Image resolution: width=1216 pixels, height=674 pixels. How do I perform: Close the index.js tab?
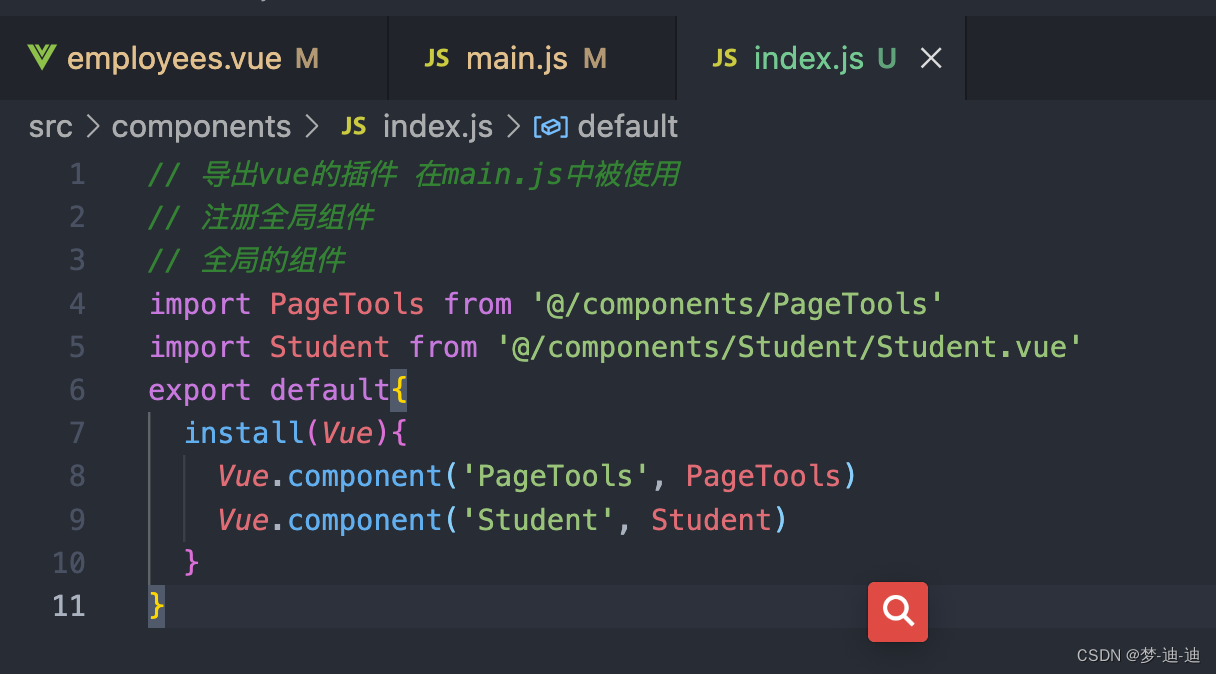click(x=931, y=58)
